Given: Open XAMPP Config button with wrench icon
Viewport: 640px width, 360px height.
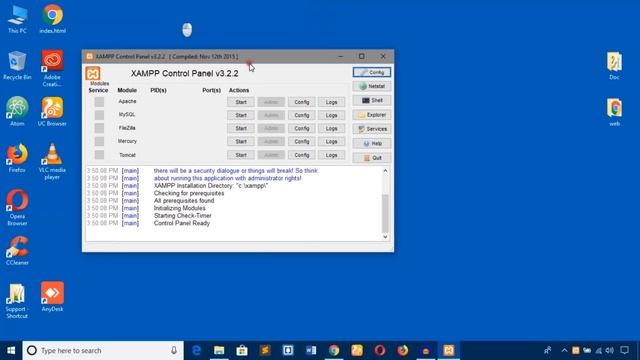Looking at the screenshot, I should [372, 72].
